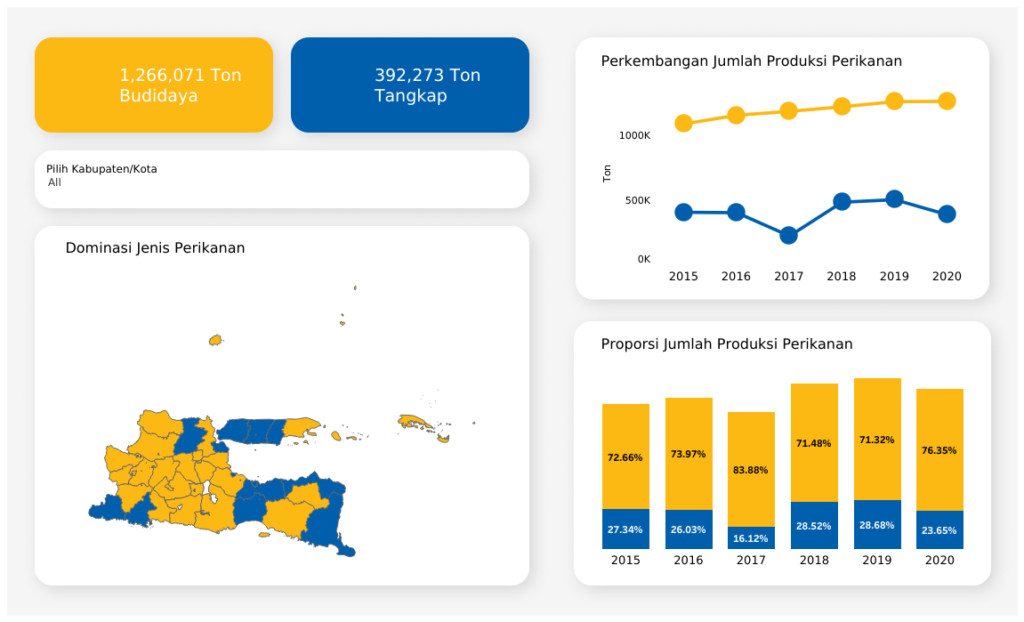1024x622 pixels.
Task: Select the 71.48% yellow bar for 2018
Action: point(814,442)
